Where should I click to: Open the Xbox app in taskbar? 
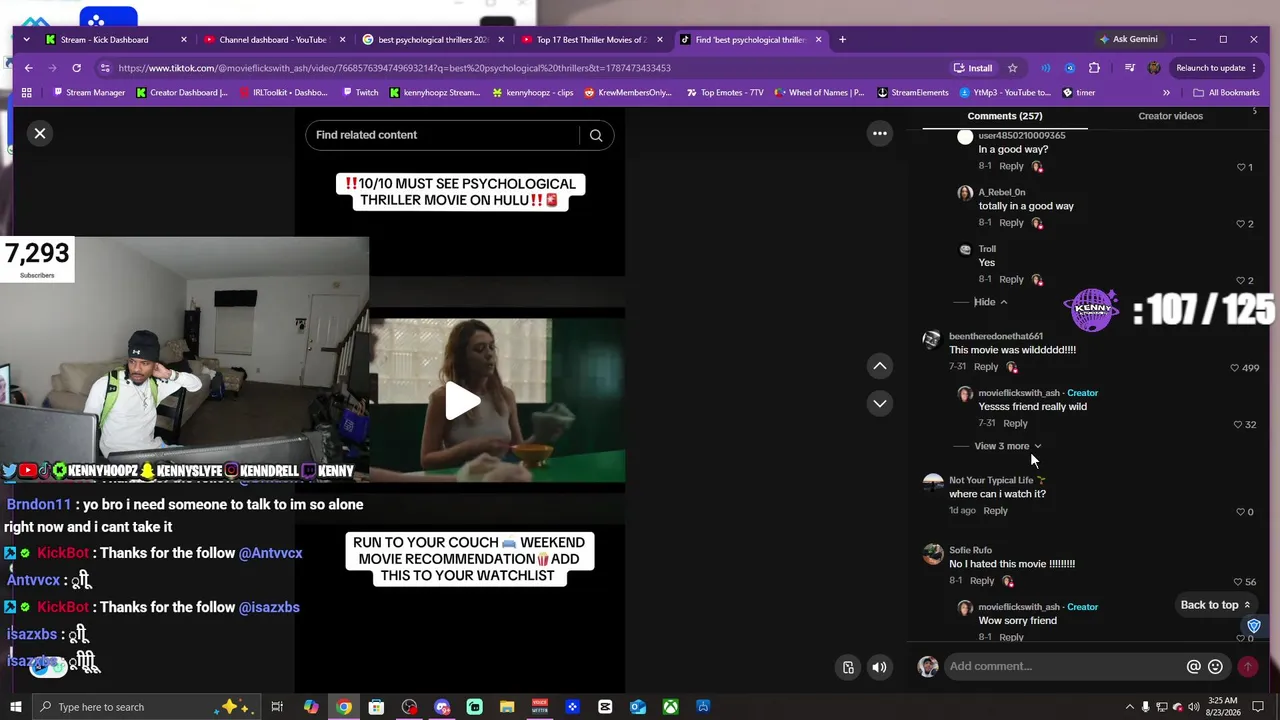click(670, 707)
